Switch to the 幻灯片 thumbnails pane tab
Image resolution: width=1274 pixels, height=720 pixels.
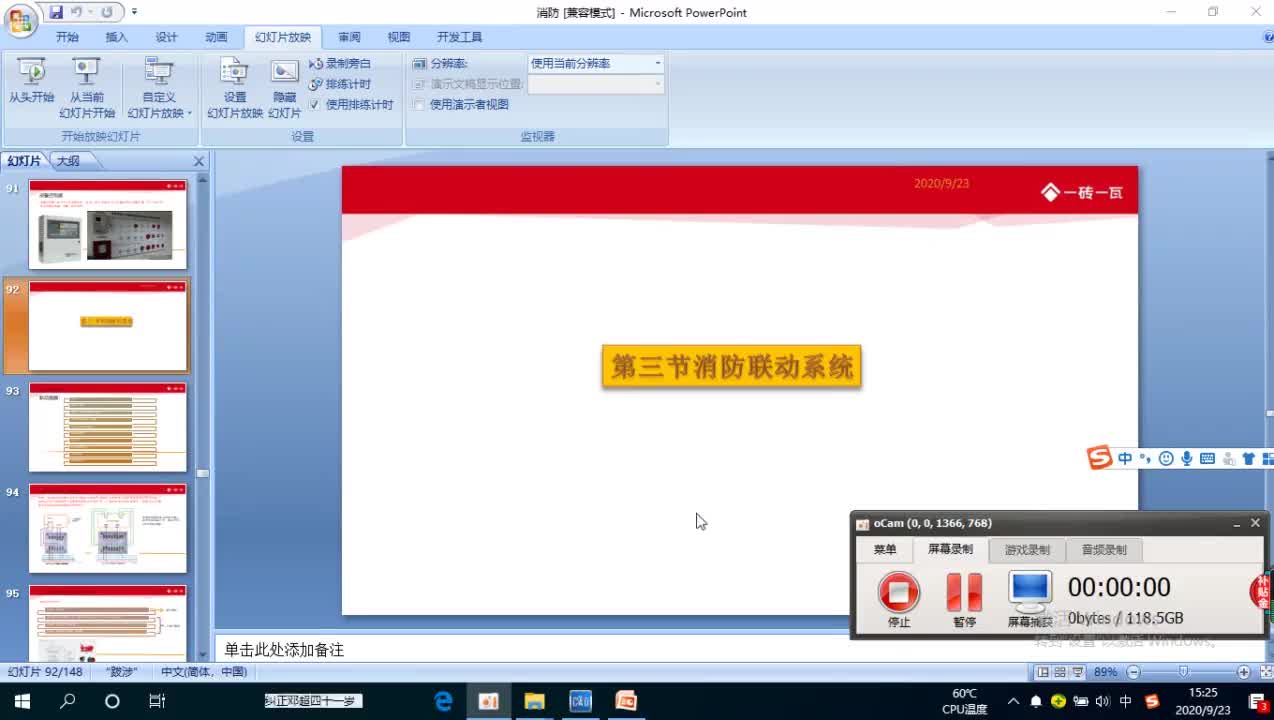[24, 160]
